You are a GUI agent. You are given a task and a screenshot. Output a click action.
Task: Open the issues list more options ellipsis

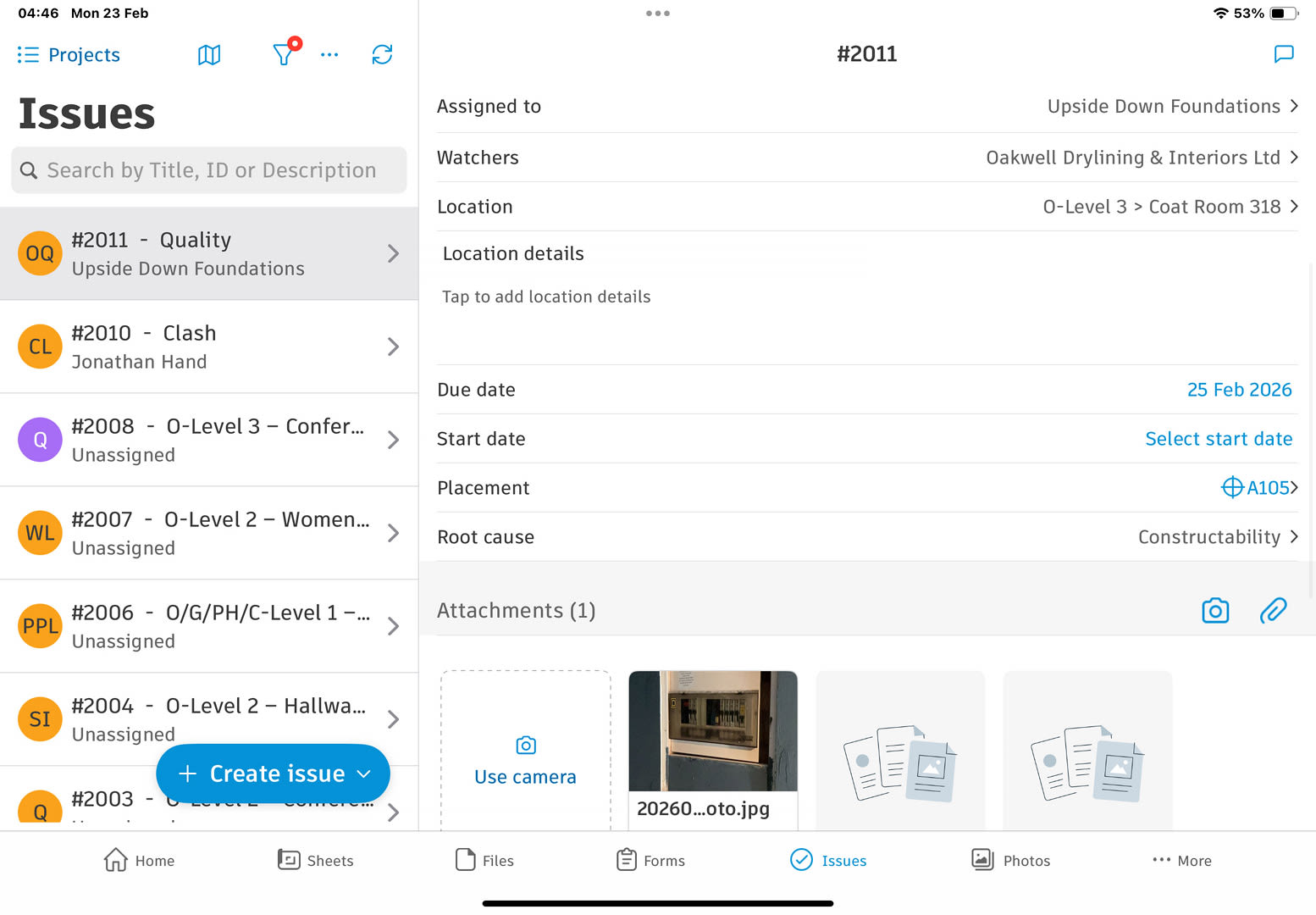pos(329,55)
